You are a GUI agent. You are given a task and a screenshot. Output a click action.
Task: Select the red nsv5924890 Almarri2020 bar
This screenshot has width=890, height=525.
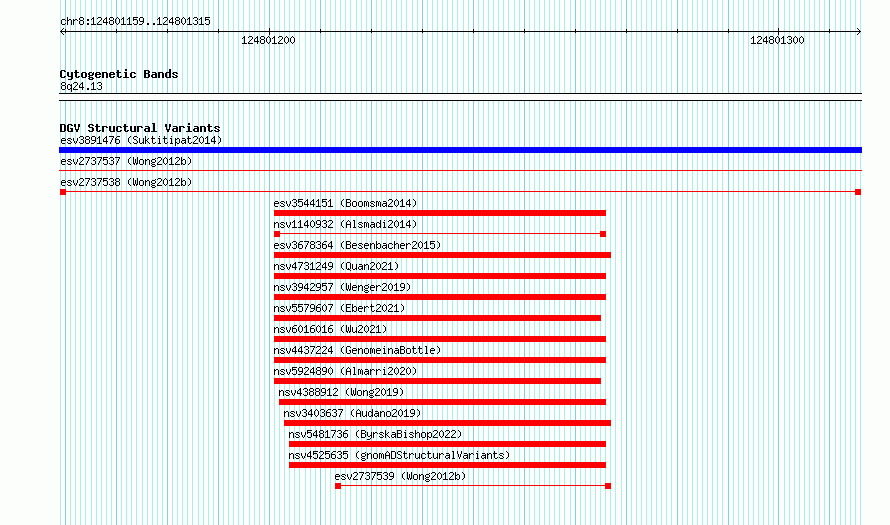(437, 381)
